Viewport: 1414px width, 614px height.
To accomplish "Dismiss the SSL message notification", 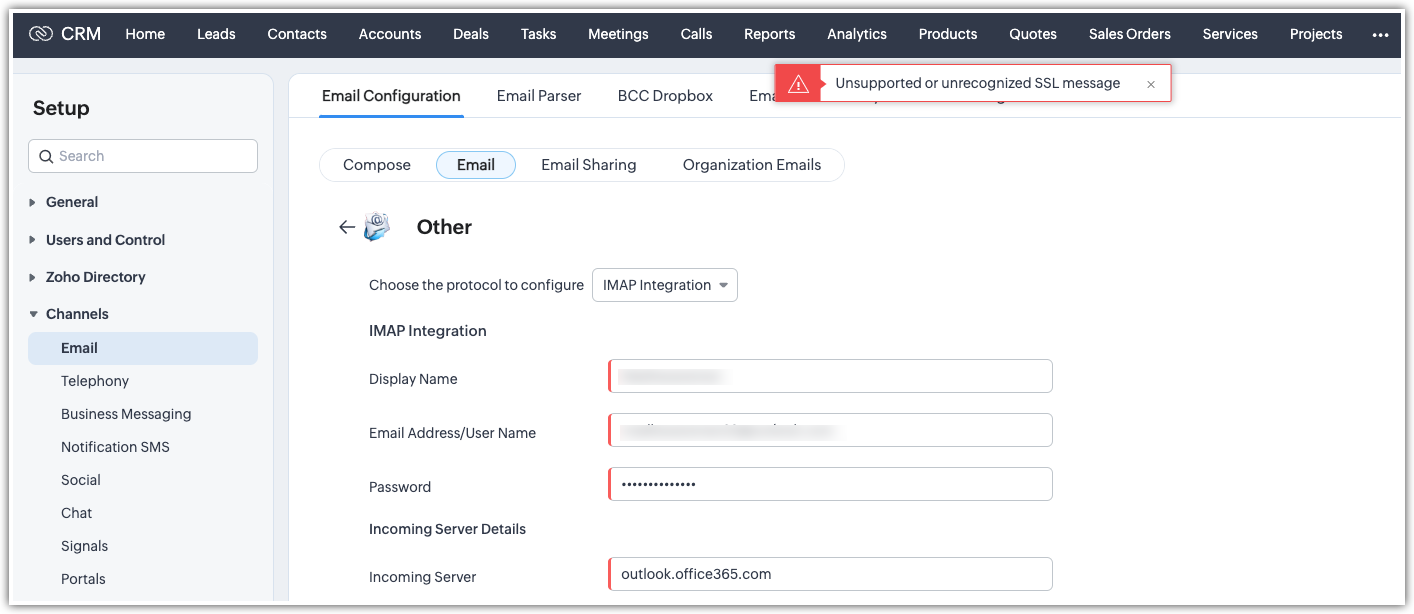I will [x=1151, y=85].
